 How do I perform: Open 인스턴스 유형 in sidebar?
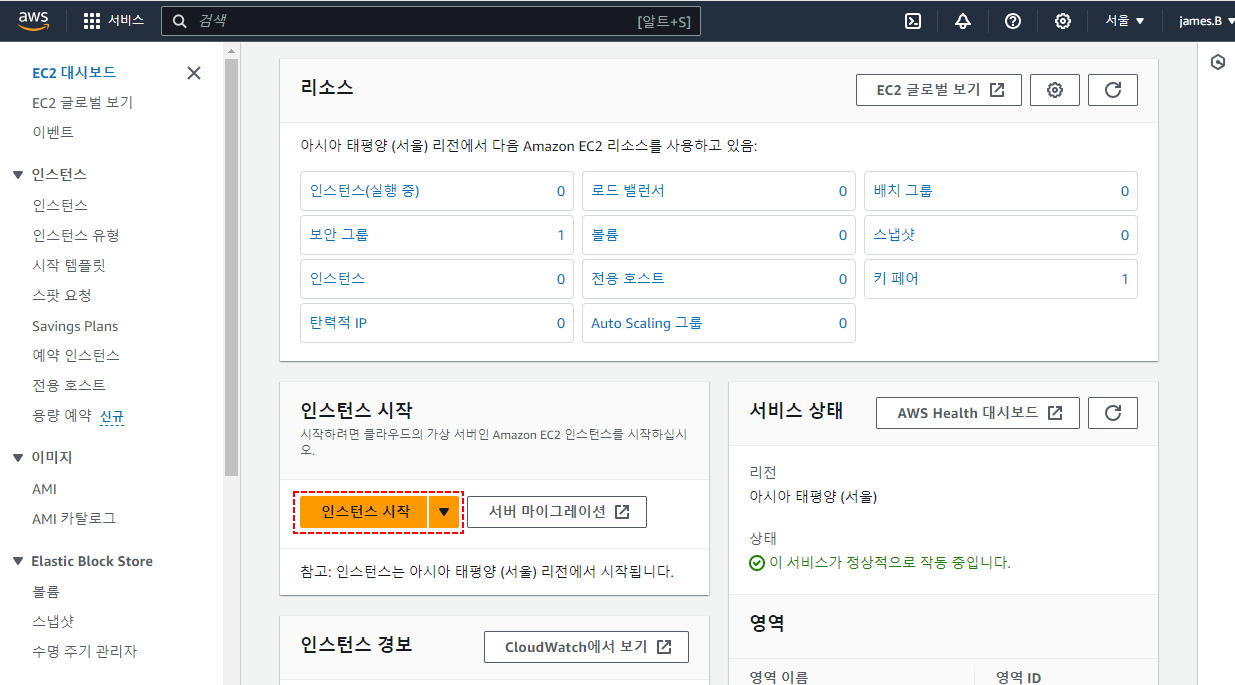(x=76, y=236)
